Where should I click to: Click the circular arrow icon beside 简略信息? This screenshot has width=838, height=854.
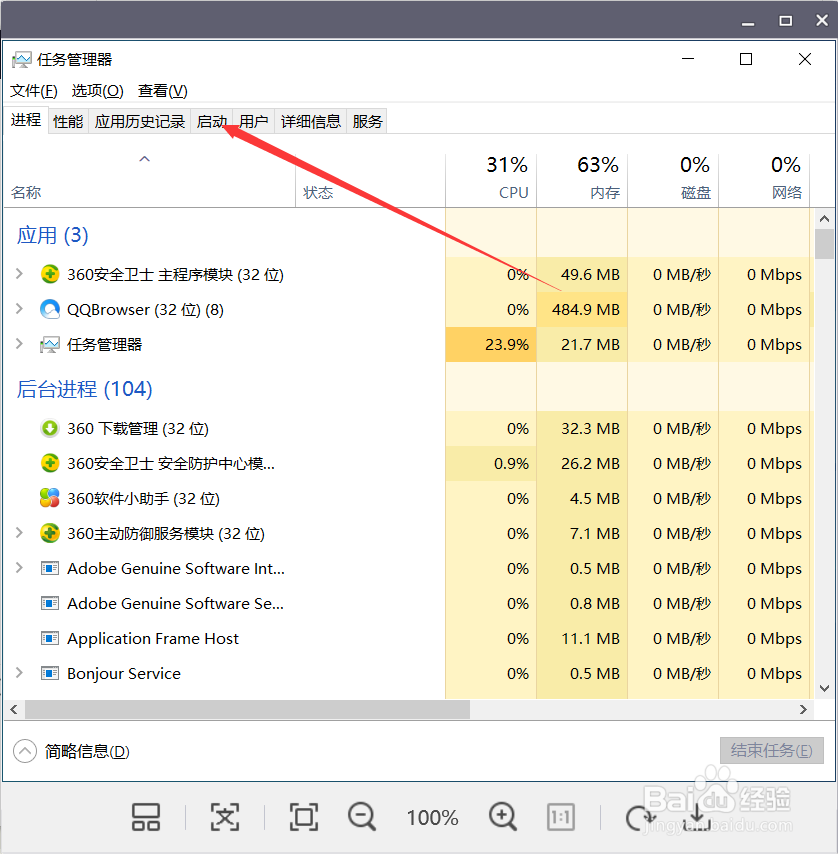click(25, 752)
